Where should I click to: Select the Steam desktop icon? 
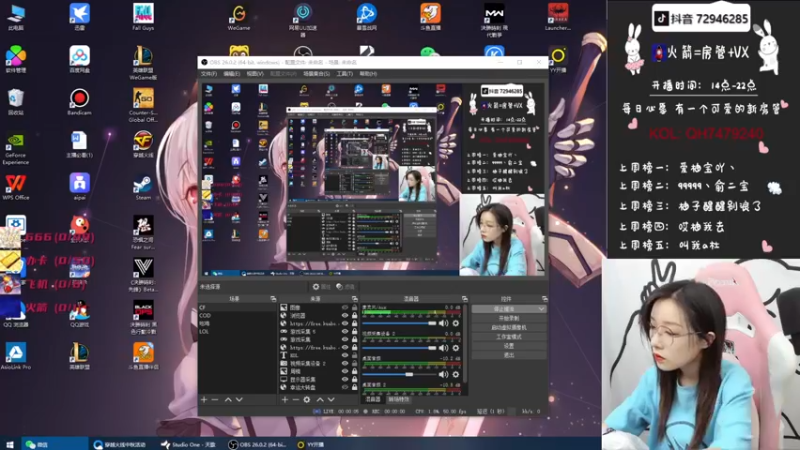(x=143, y=188)
